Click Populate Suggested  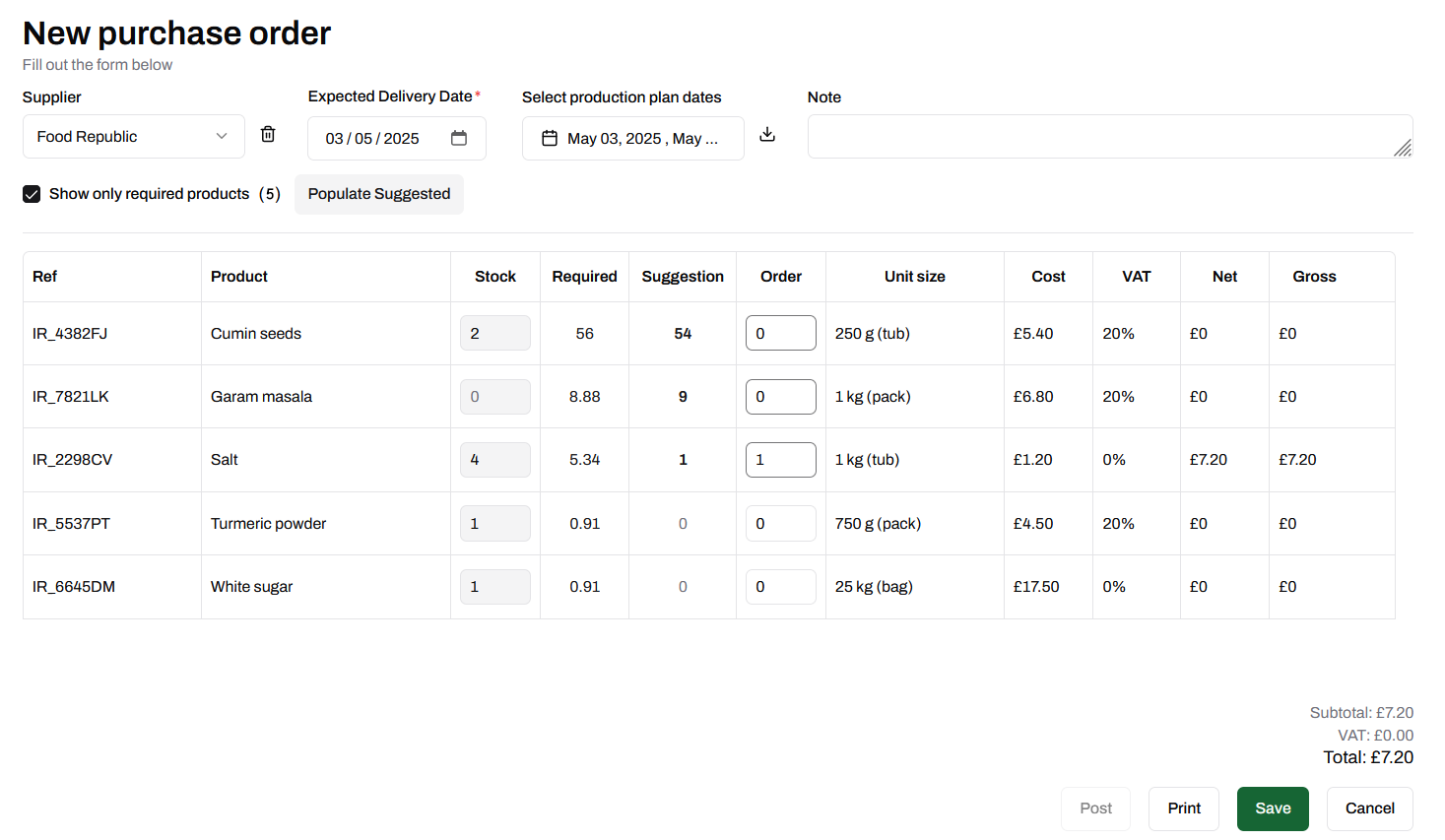378,194
